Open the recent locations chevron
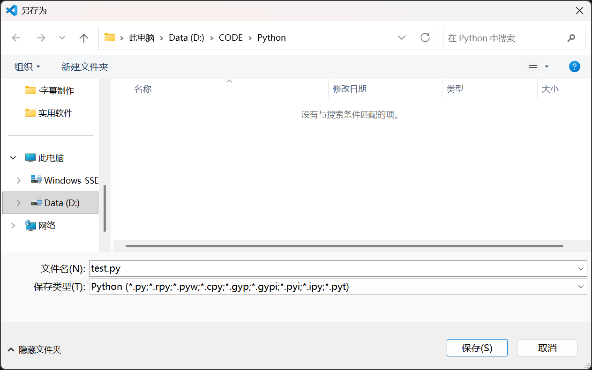592x370 pixels. pos(62,38)
